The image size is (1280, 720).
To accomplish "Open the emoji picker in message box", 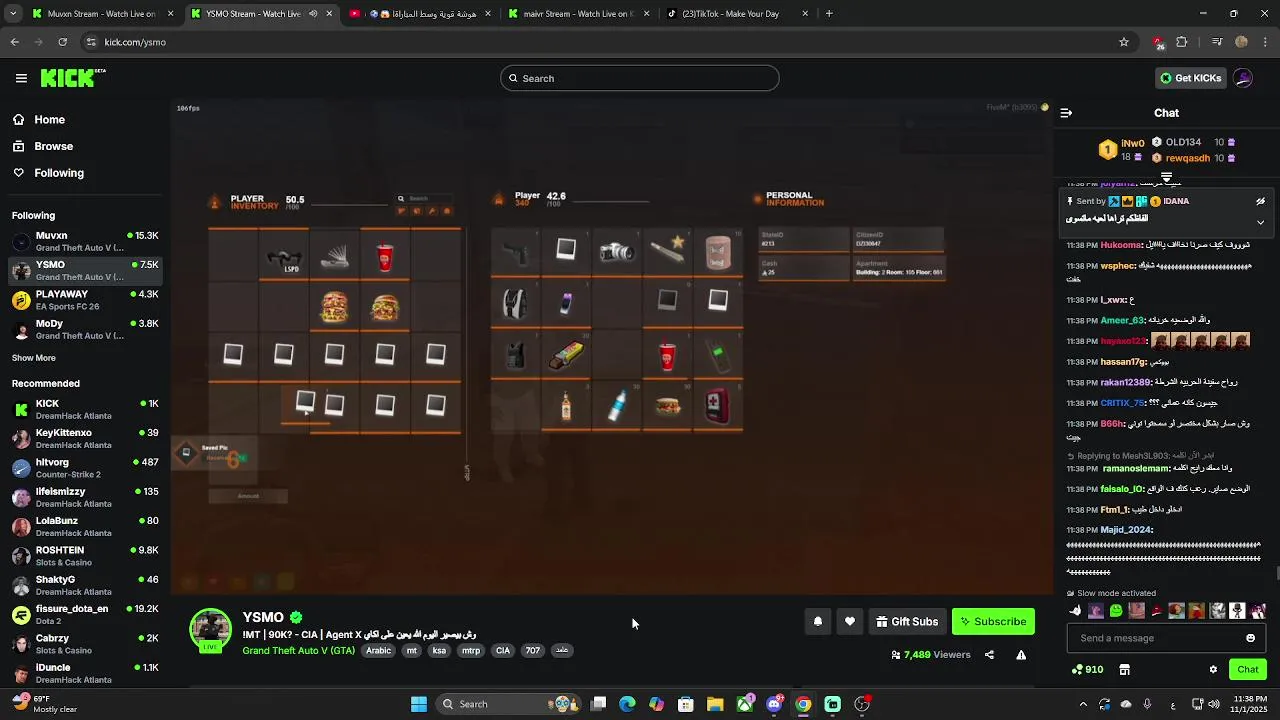I will pos(1250,638).
